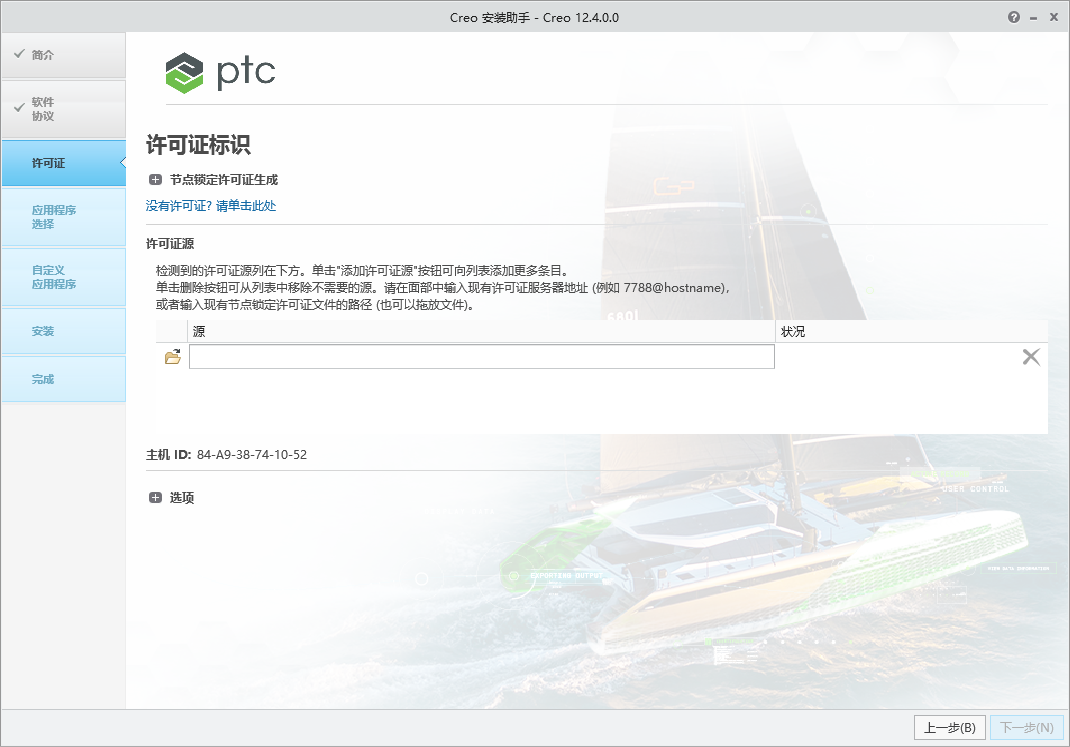Viewport: 1070px width, 747px height.
Task: Remove license source with X icon
Action: [x=1031, y=357]
